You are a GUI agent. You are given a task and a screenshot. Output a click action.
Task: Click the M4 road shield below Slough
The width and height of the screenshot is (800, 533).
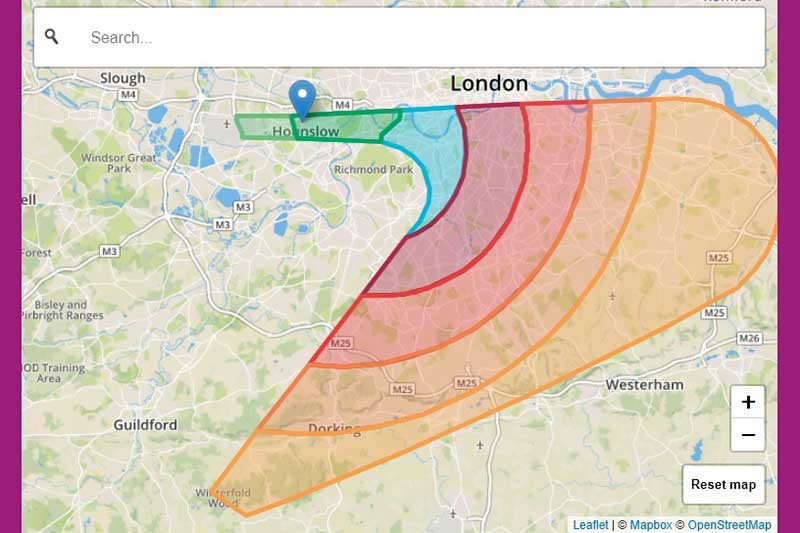tap(128, 94)
